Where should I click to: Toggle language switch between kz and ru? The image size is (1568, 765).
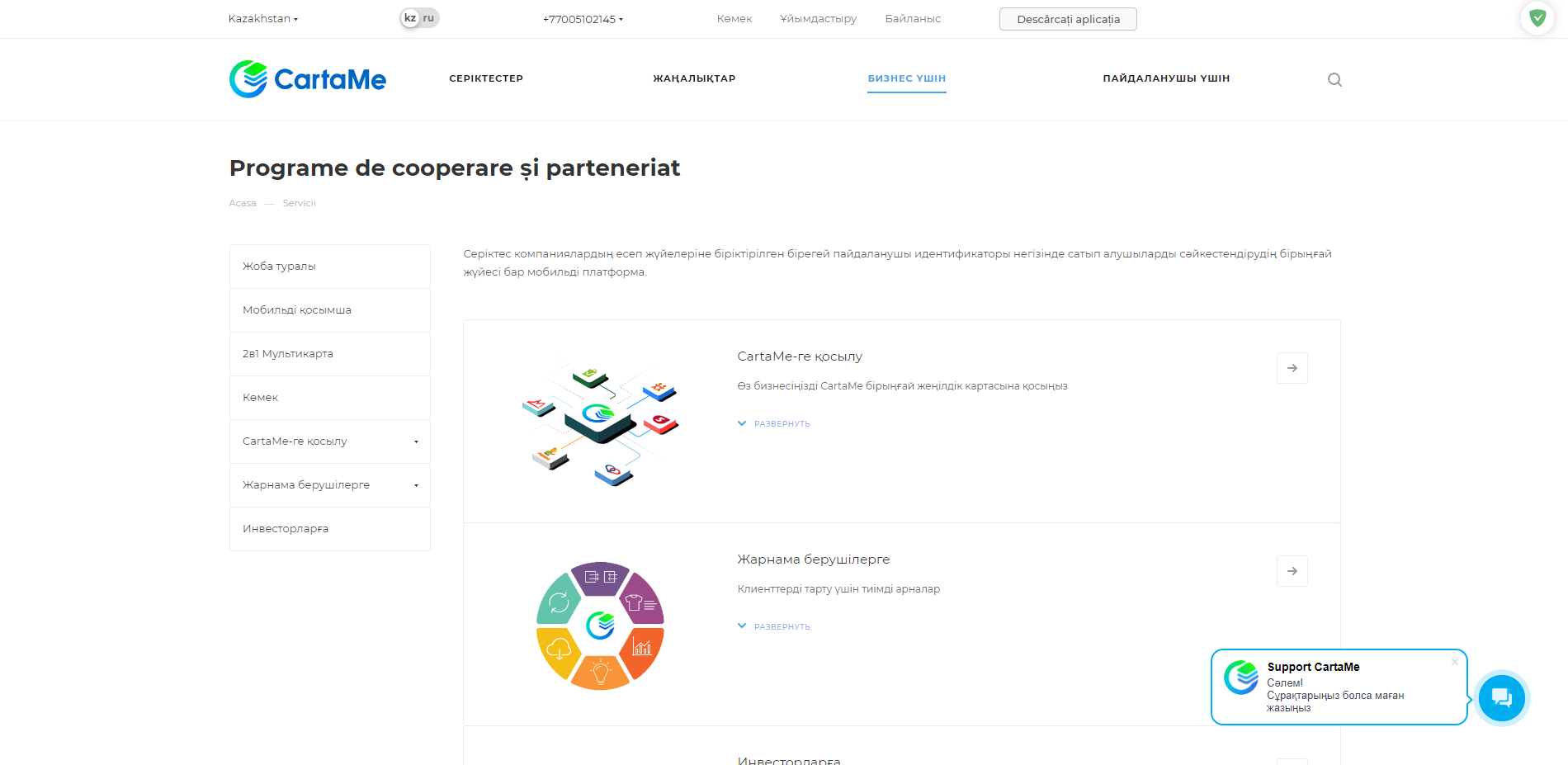point(419,18)
